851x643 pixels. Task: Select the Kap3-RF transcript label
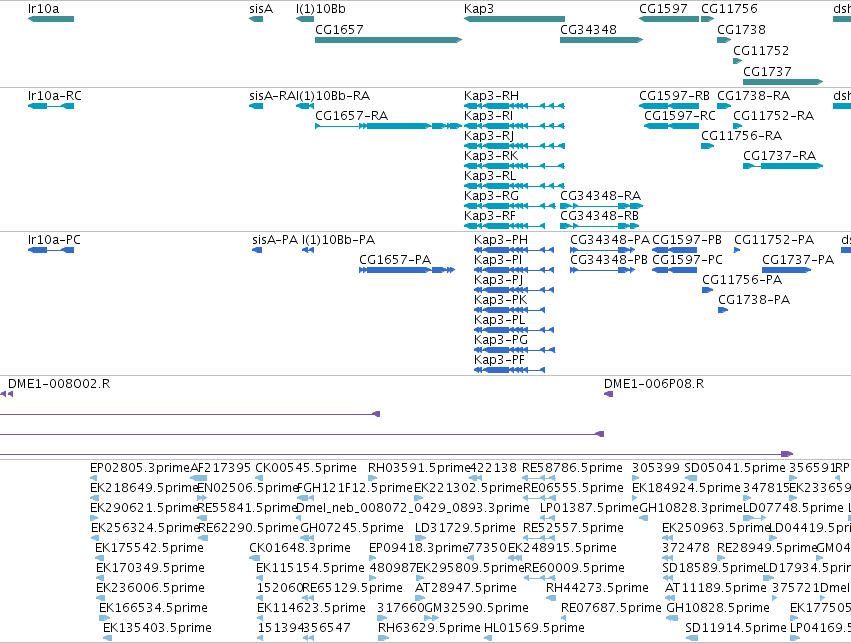[490, 215]
